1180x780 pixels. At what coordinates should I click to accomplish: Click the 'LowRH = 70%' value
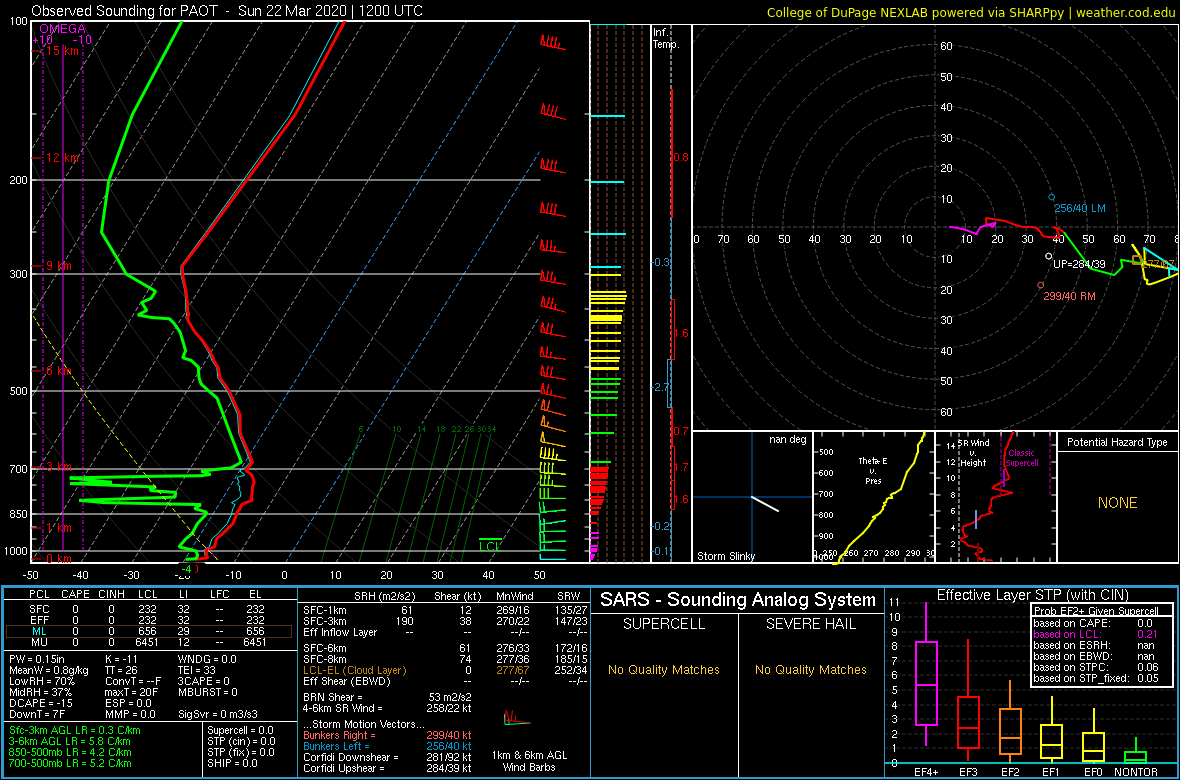(x=41, y=681)
